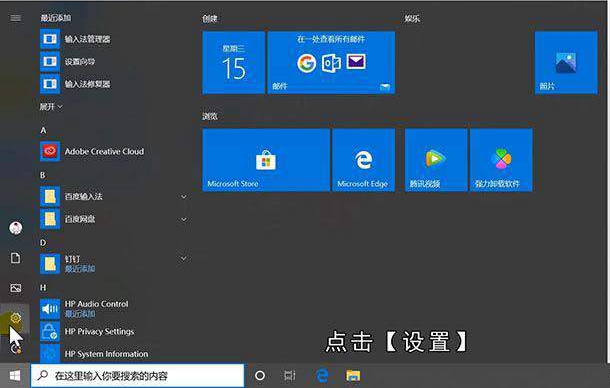Open the 邮件 mail tile
This screenshot has width=610, height=388.
click(331, 63)
